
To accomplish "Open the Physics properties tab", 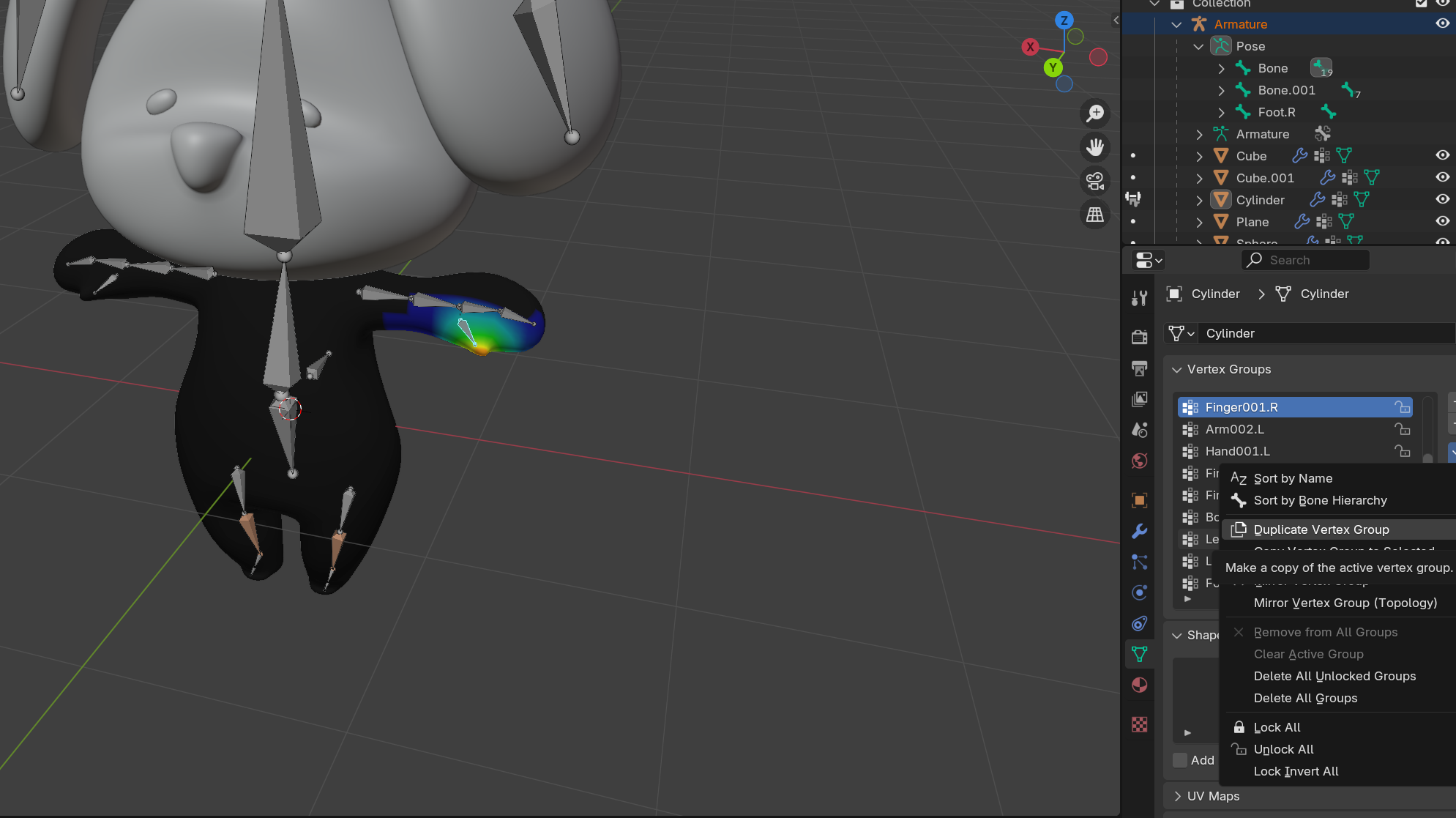I will 1139,593.
